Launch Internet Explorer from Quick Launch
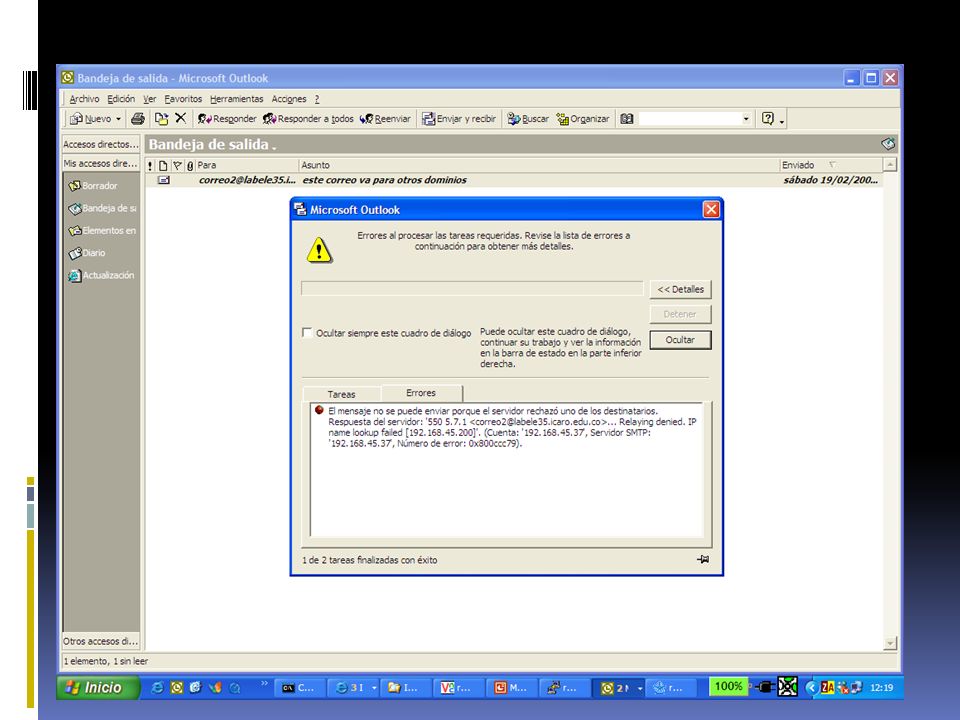The height and width of the screenshot is (720, 960). [157, 688]
